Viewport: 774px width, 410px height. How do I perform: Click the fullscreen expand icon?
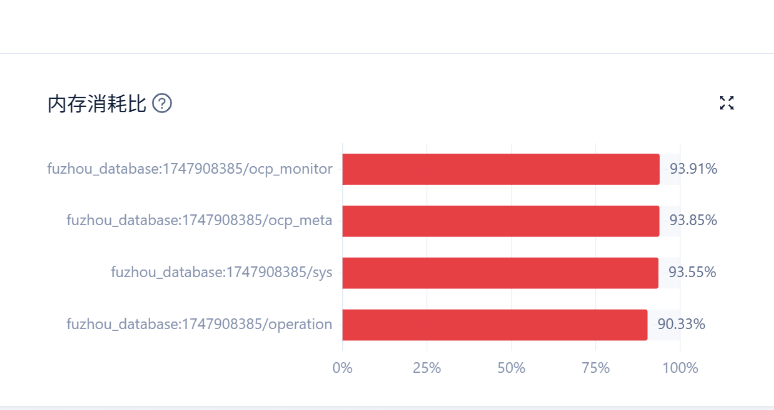coord(727,103)
